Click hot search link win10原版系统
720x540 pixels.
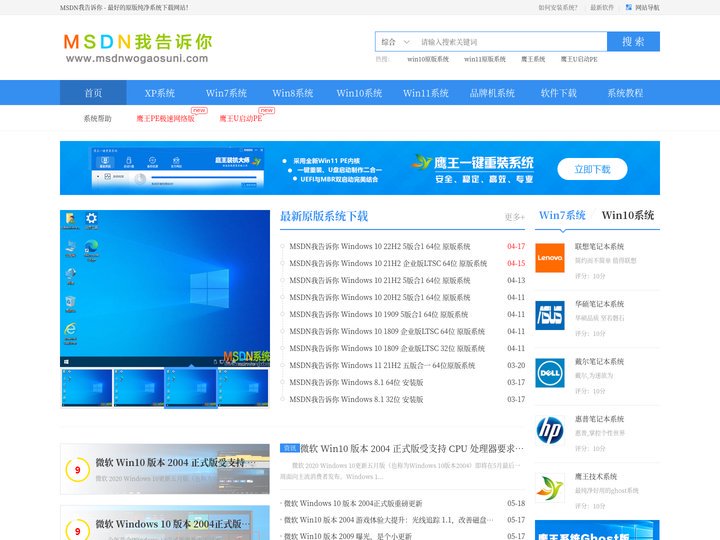[428, 59]
